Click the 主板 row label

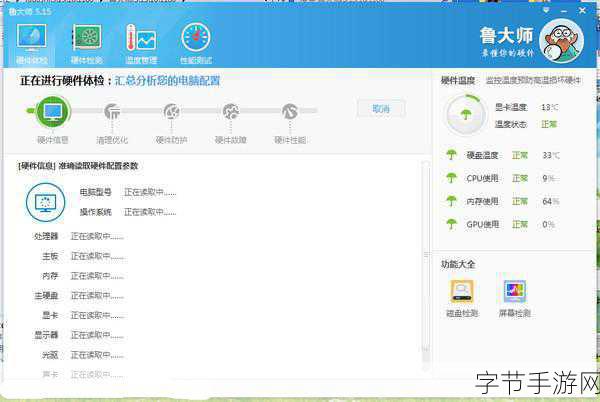(x=50, y=256)
